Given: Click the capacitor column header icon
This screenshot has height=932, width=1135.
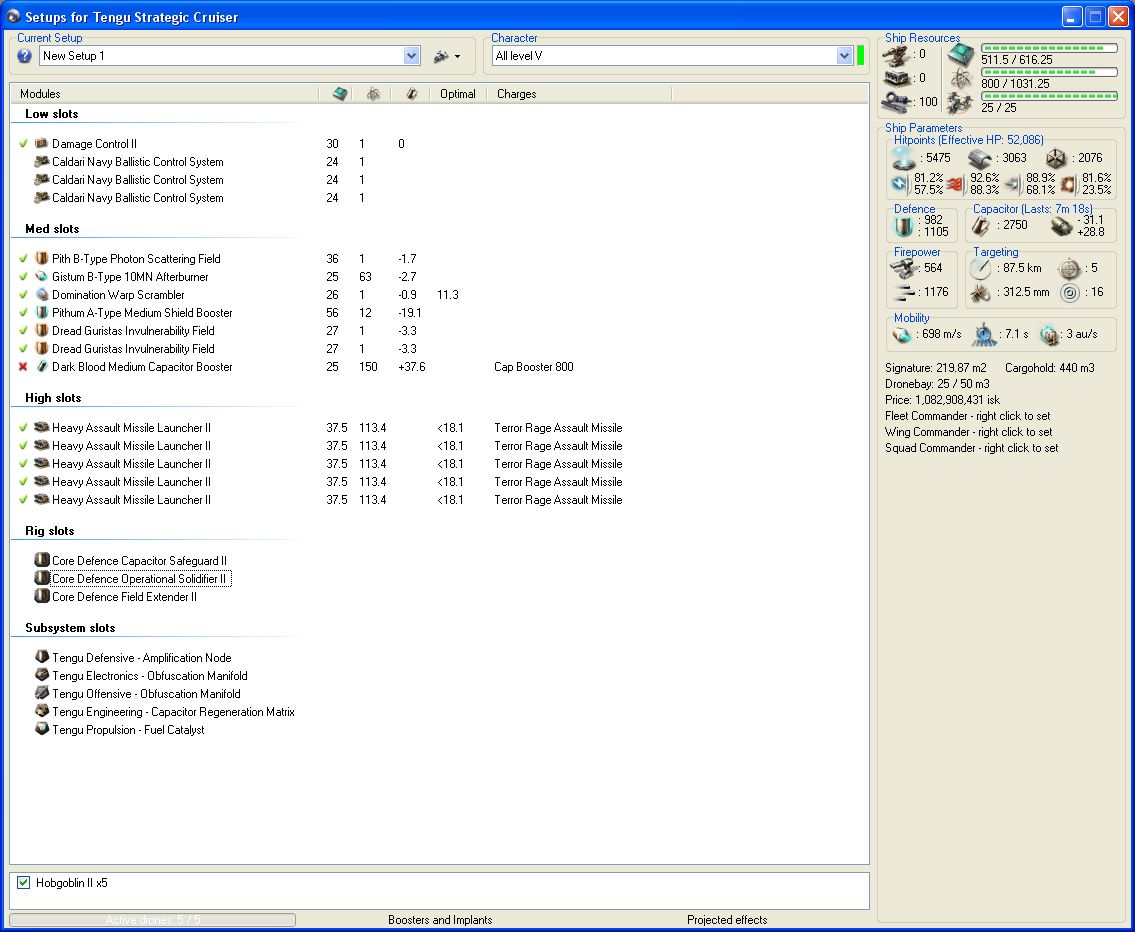Looking at the screenshot, I should click(x=411, y=94).
